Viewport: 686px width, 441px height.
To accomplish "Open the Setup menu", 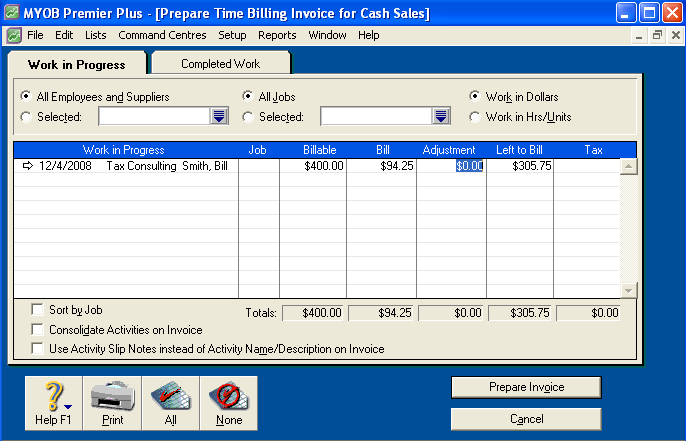I will coord(232,35).
